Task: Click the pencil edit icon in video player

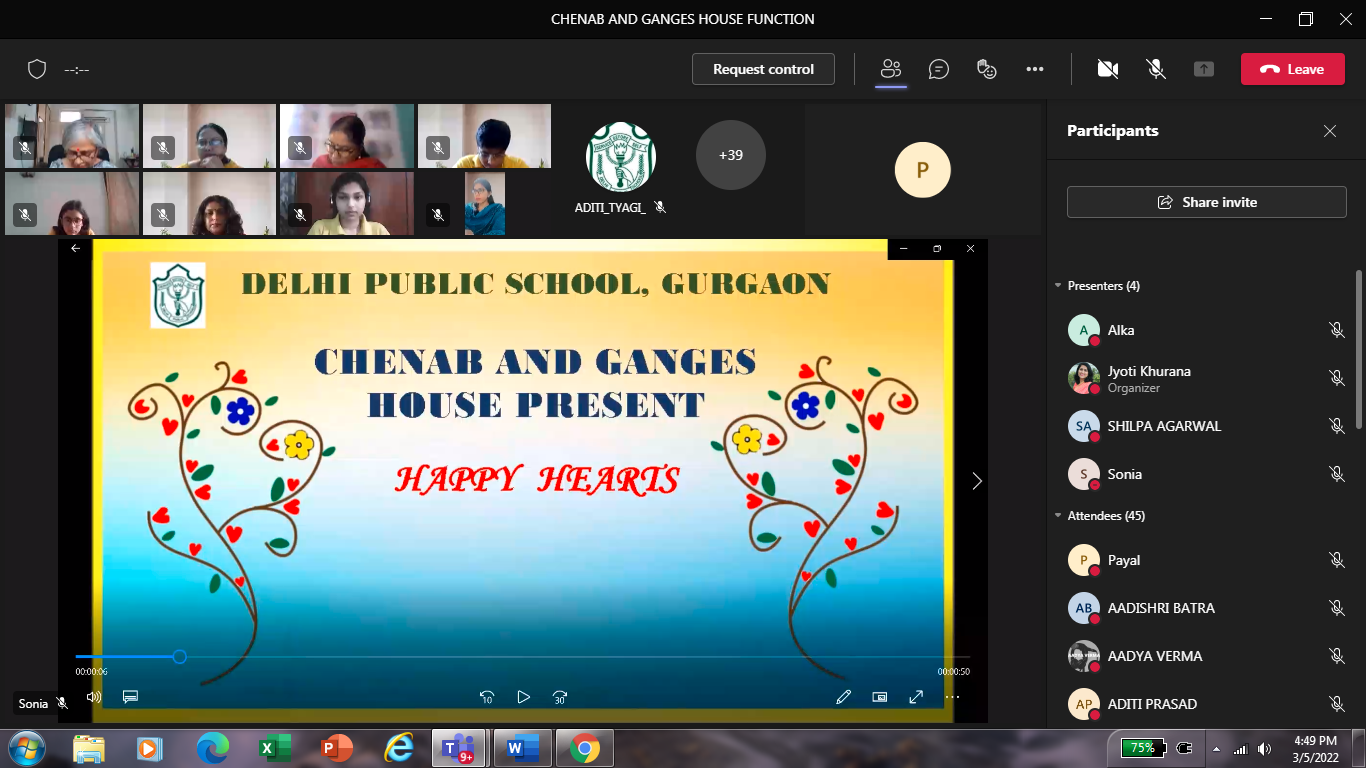Action: tap(844, 697)
